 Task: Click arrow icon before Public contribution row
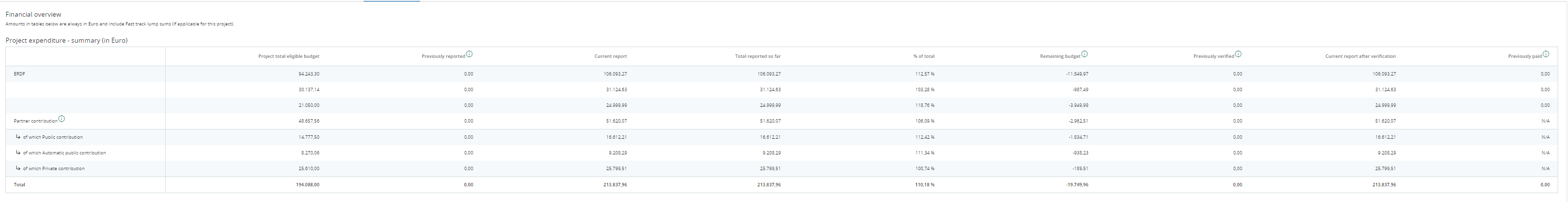tap(18, 136)
